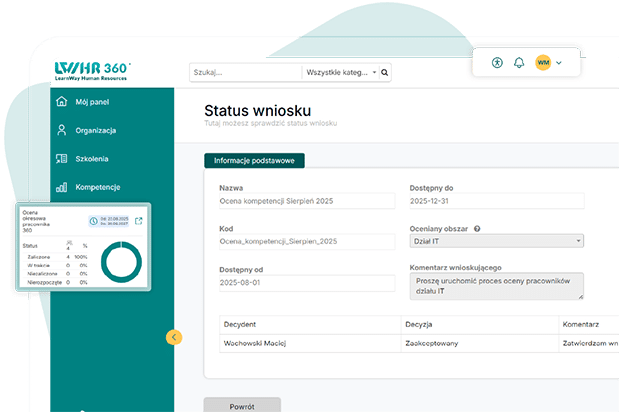Screen dimensions: 619x412
Task: Click the help icon beside Oceniany obszar
Action: pyautogui.click(x=477, y=228)
